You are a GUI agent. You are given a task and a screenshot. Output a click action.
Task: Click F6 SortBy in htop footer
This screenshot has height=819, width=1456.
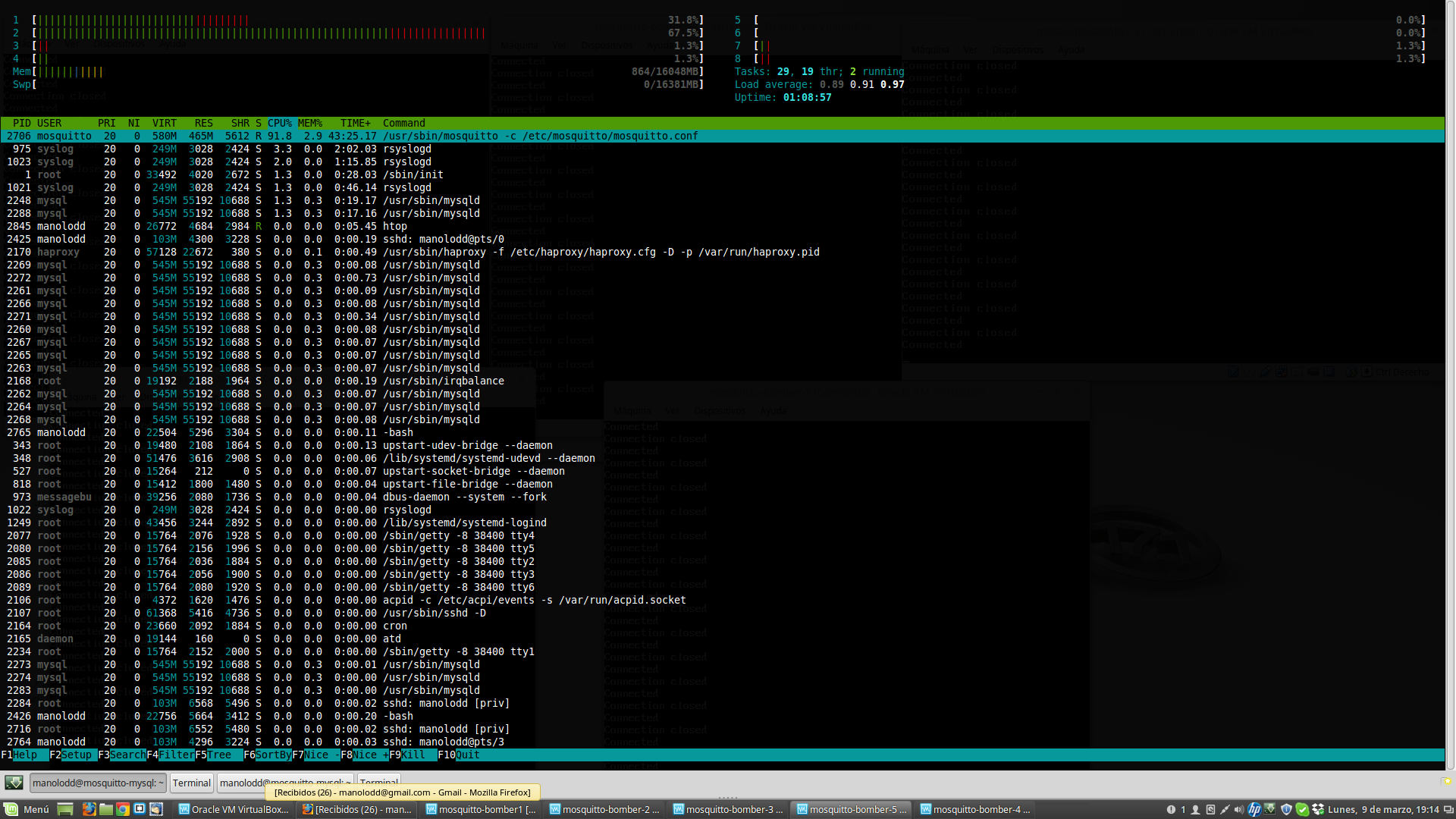268,755
